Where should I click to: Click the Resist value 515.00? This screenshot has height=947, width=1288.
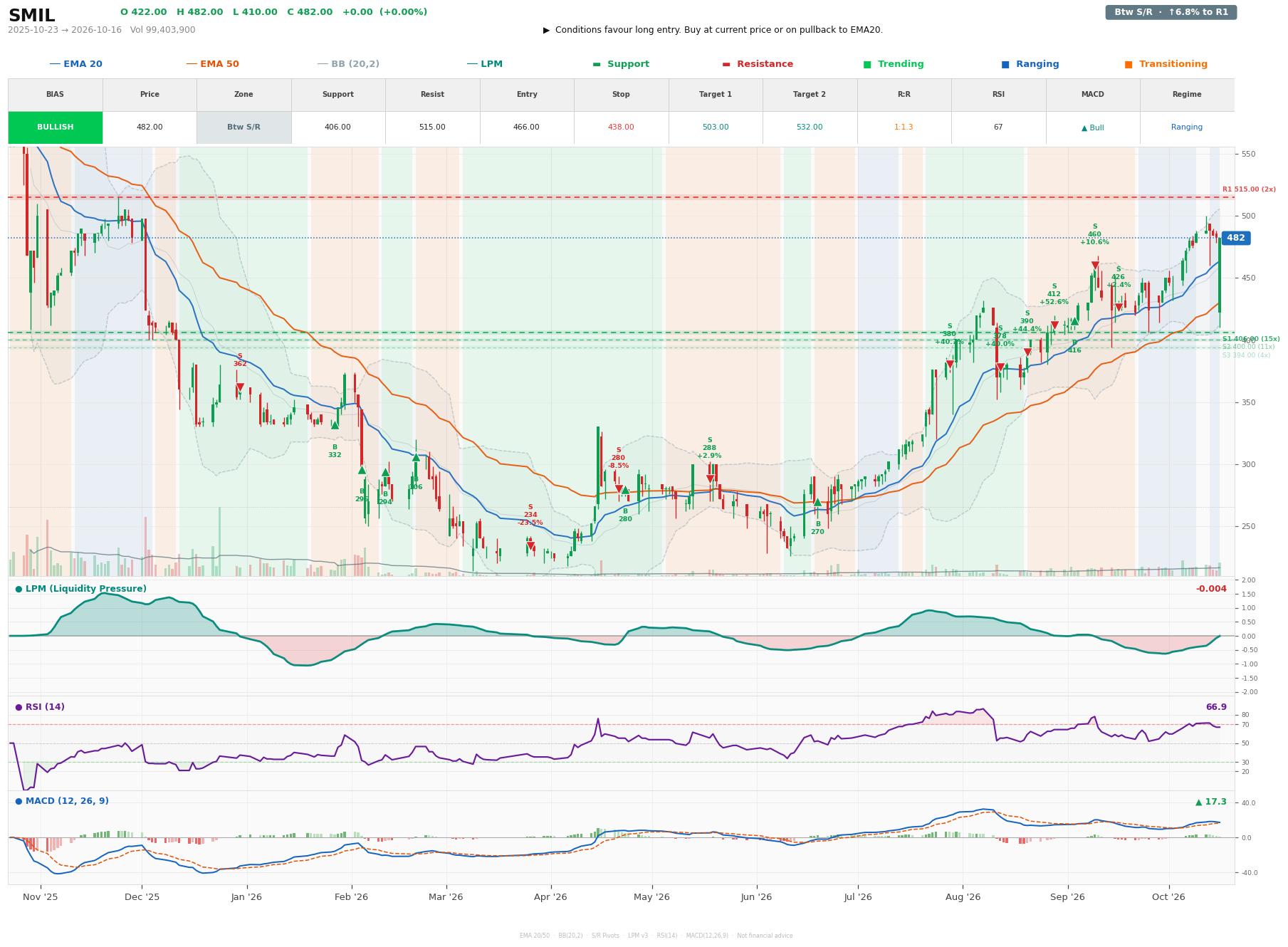click(x=432, y=127)
